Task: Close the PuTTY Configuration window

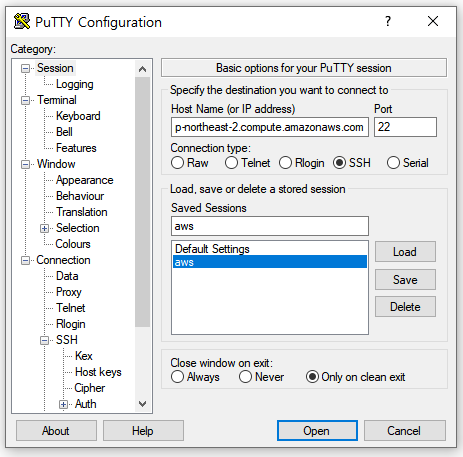Action: pyautogui.click(x=433, y=21)
